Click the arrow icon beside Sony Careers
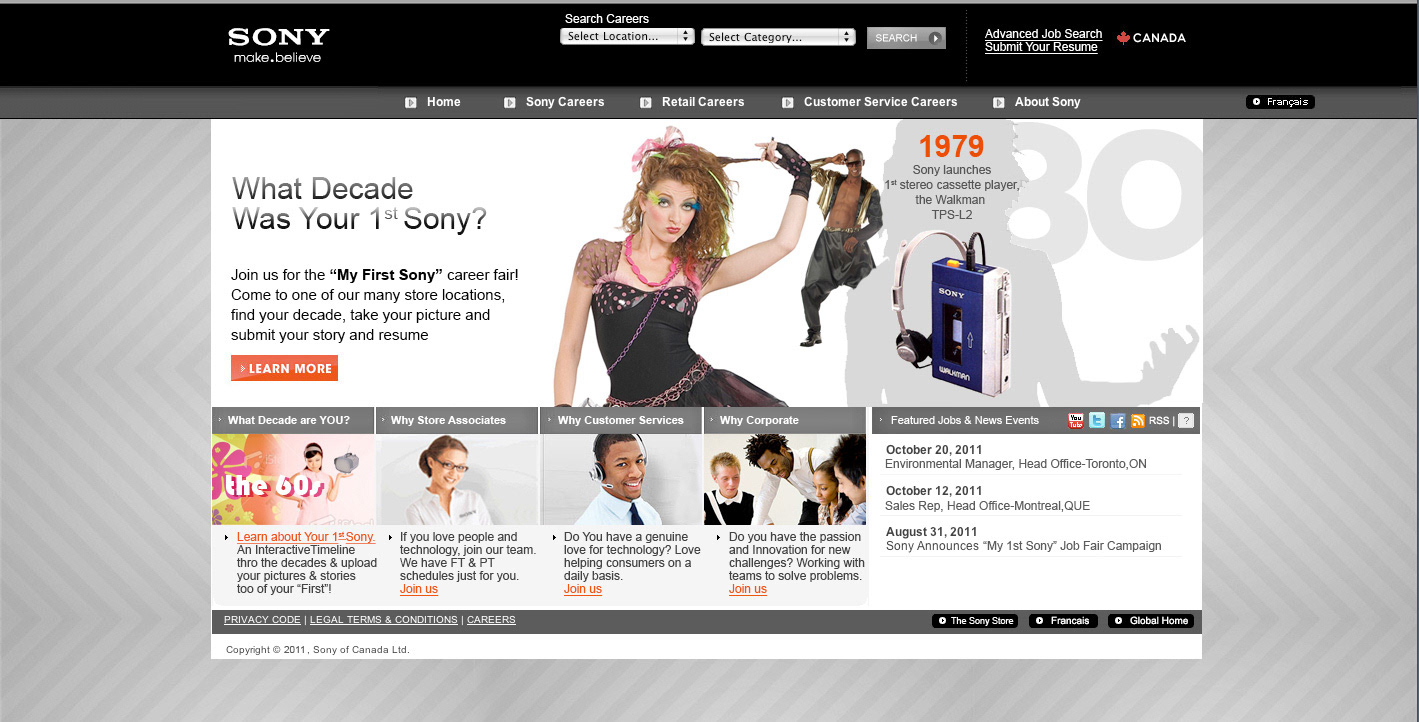Image resolution: width=1419 pixels, height=722 pixels. click(510, 102)
